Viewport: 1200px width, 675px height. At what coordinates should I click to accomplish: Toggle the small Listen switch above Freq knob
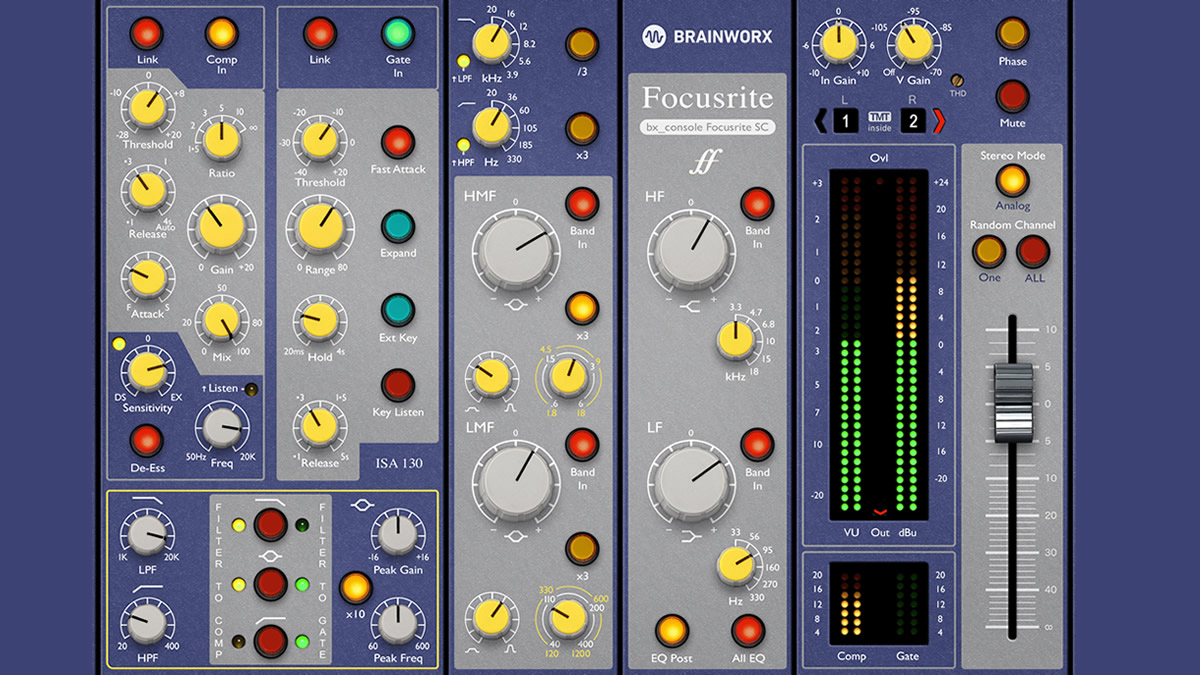[x=250, y=388]
